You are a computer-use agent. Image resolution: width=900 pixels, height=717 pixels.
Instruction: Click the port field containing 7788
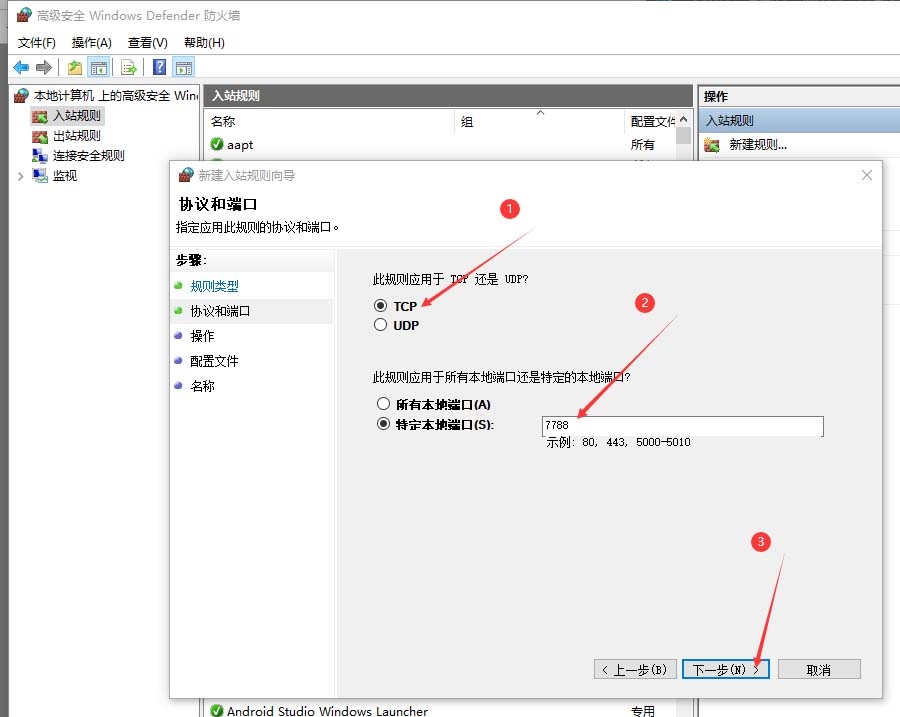682,426
